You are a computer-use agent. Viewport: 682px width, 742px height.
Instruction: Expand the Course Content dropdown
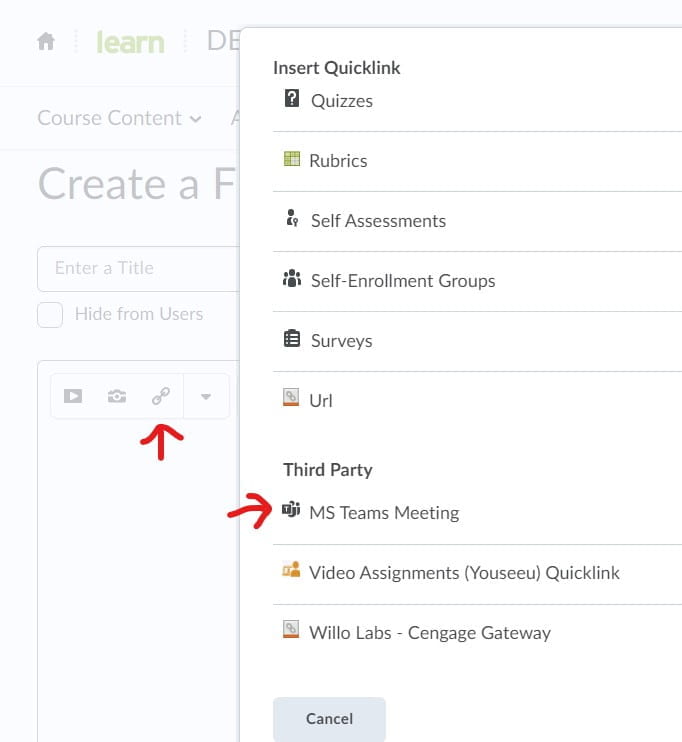coord(119,118)
